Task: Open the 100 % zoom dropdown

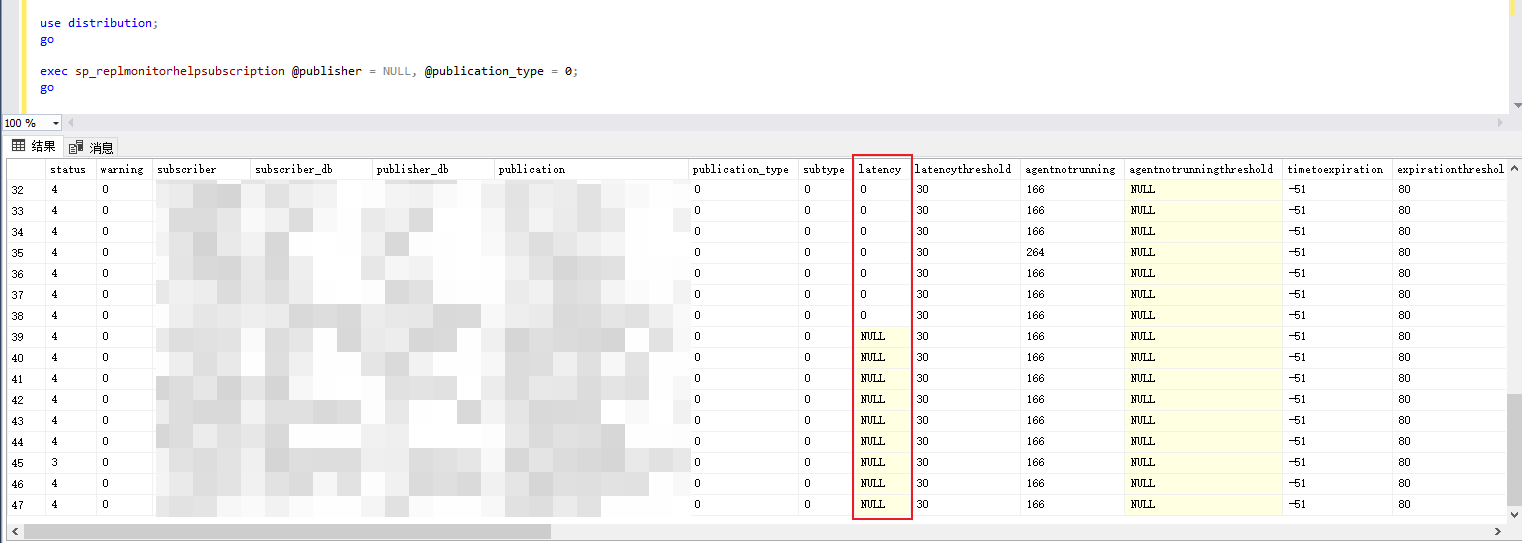Action: [54, 123]
